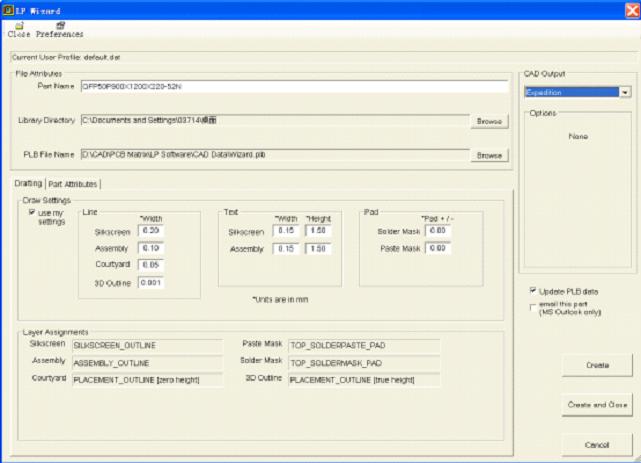Click the LP Wizard title bar icon
Screen dimensions: 641x463
(9, 8)
